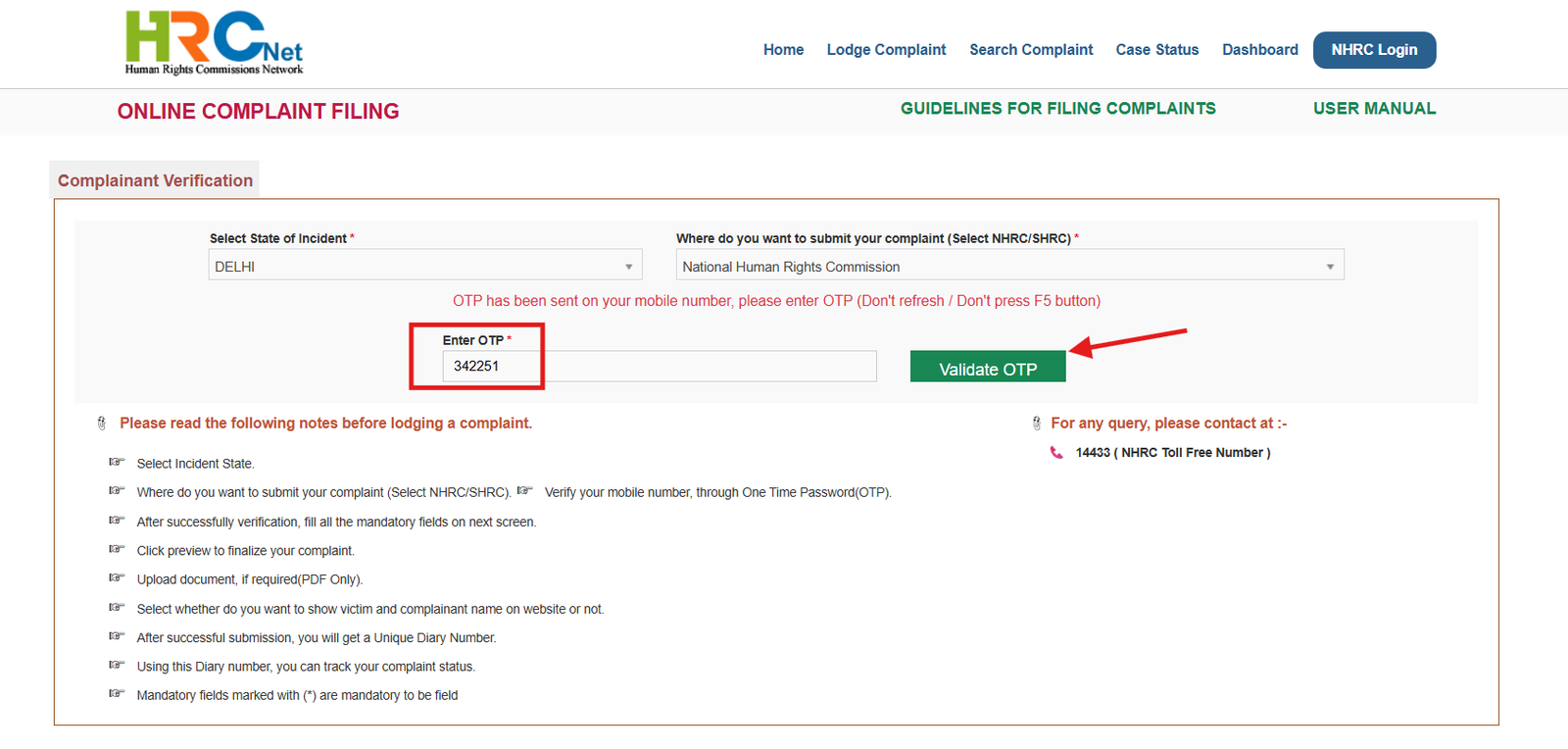Click the arrow of DELHI combo box
This screenshot has height=749, width=1568.
629,267
